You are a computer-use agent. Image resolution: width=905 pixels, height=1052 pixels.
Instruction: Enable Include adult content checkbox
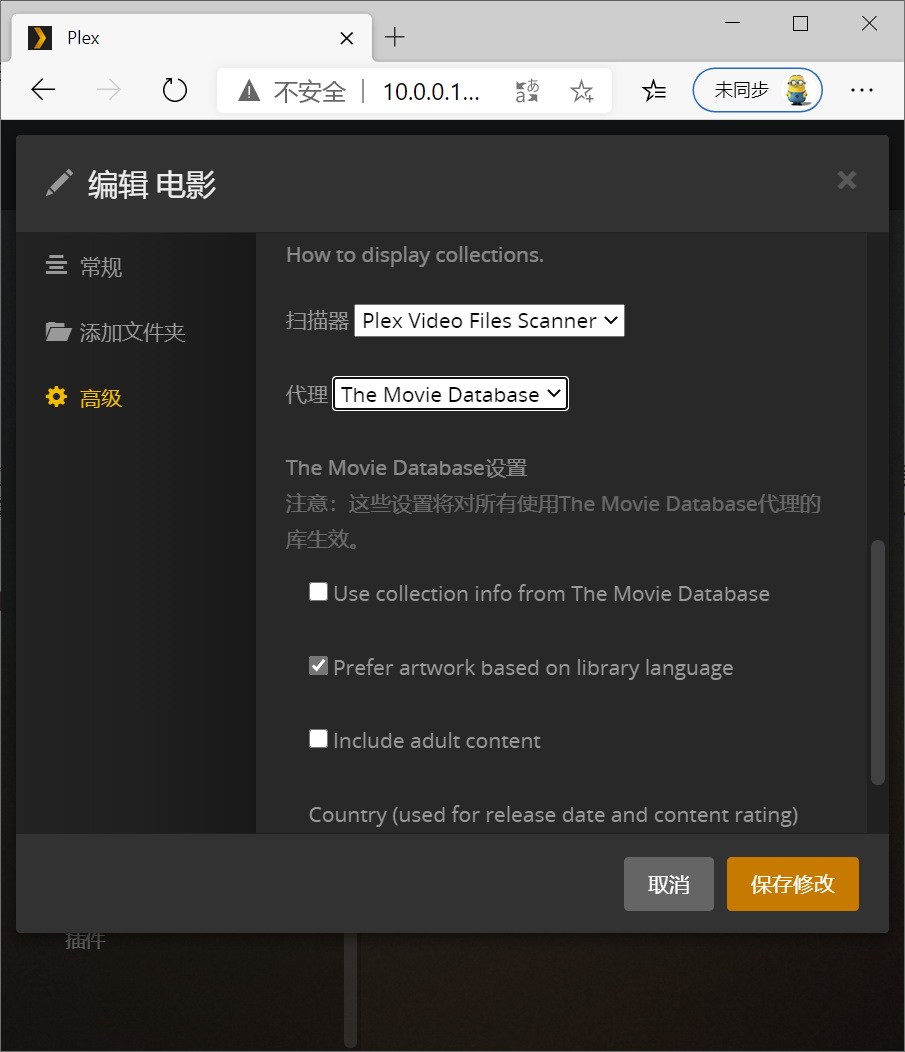(x=318, y=739)
